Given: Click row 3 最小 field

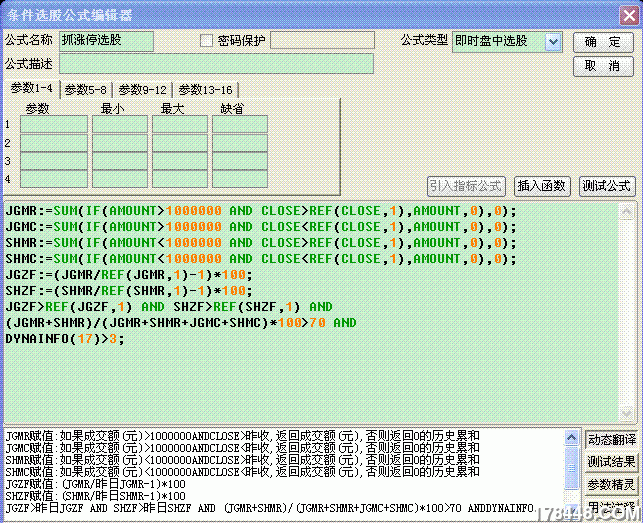Looking at the screenshot, I should pyautogui.click(x=120, y=161).
